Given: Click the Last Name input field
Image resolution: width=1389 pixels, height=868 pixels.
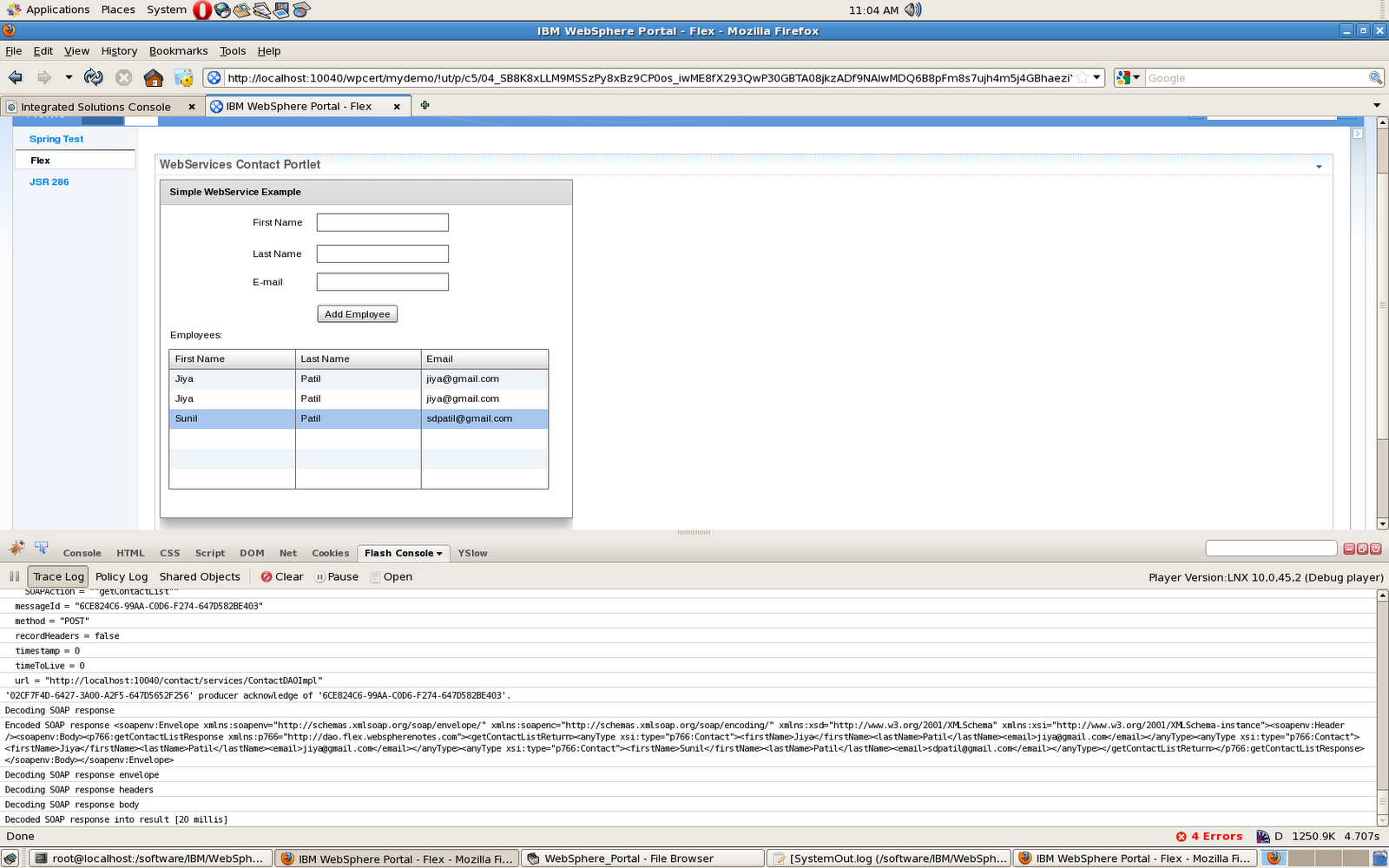Looking at the screenshot, I should tap(382, 253).
